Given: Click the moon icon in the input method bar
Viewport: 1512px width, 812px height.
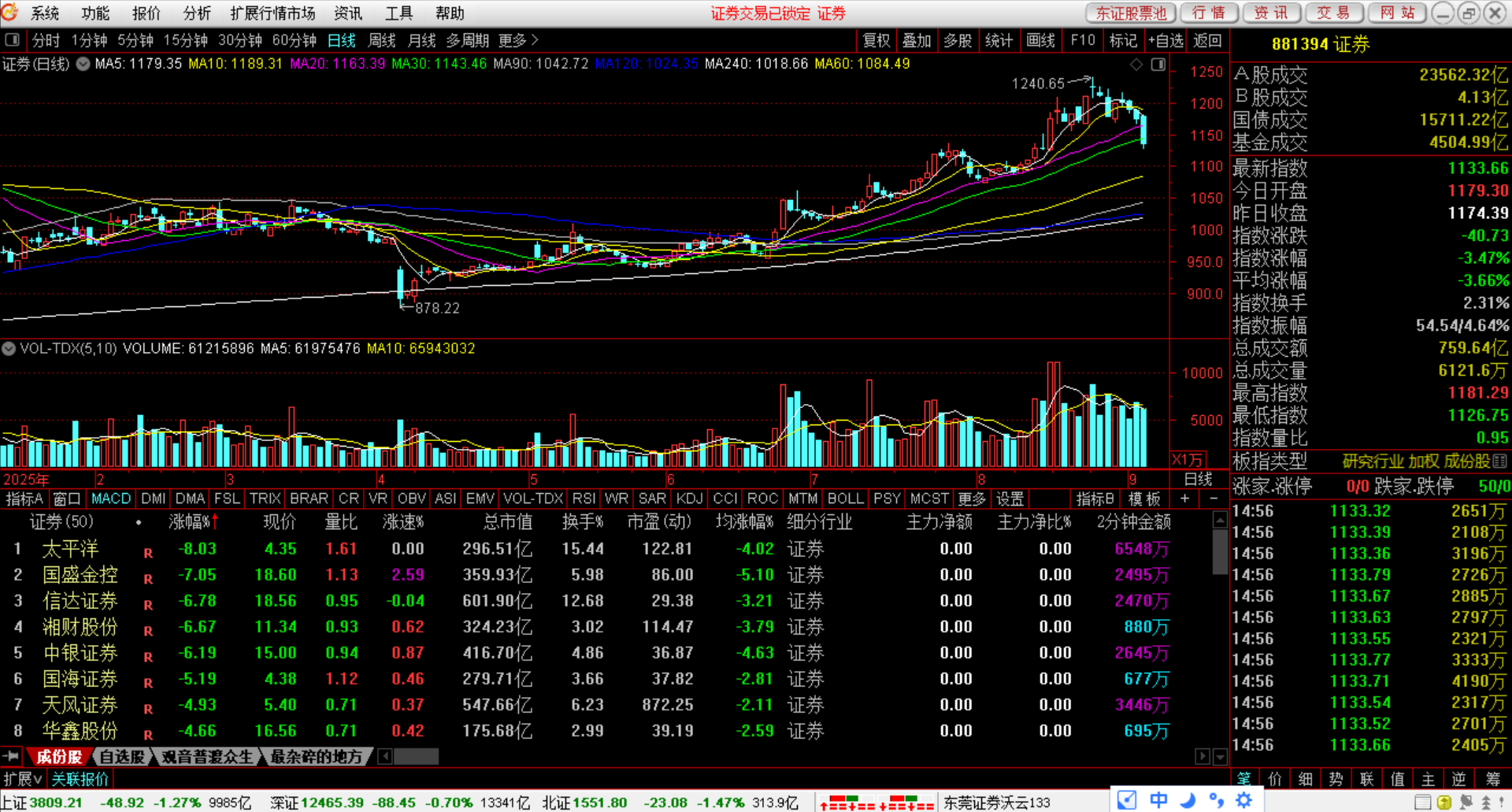Looking at the screenshot, I should (1188, 800).
